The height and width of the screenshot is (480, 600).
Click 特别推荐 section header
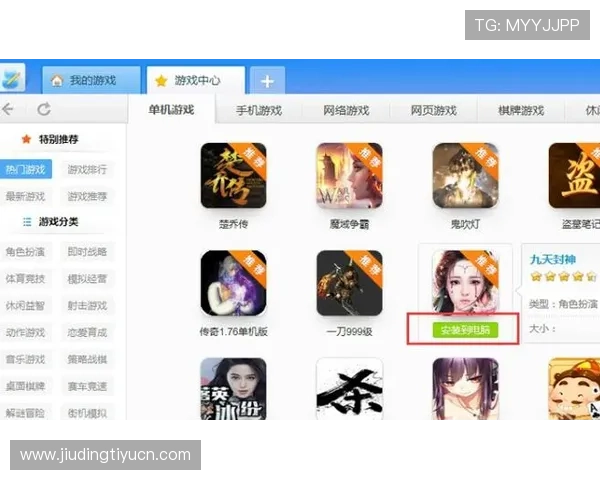point(58,139)
